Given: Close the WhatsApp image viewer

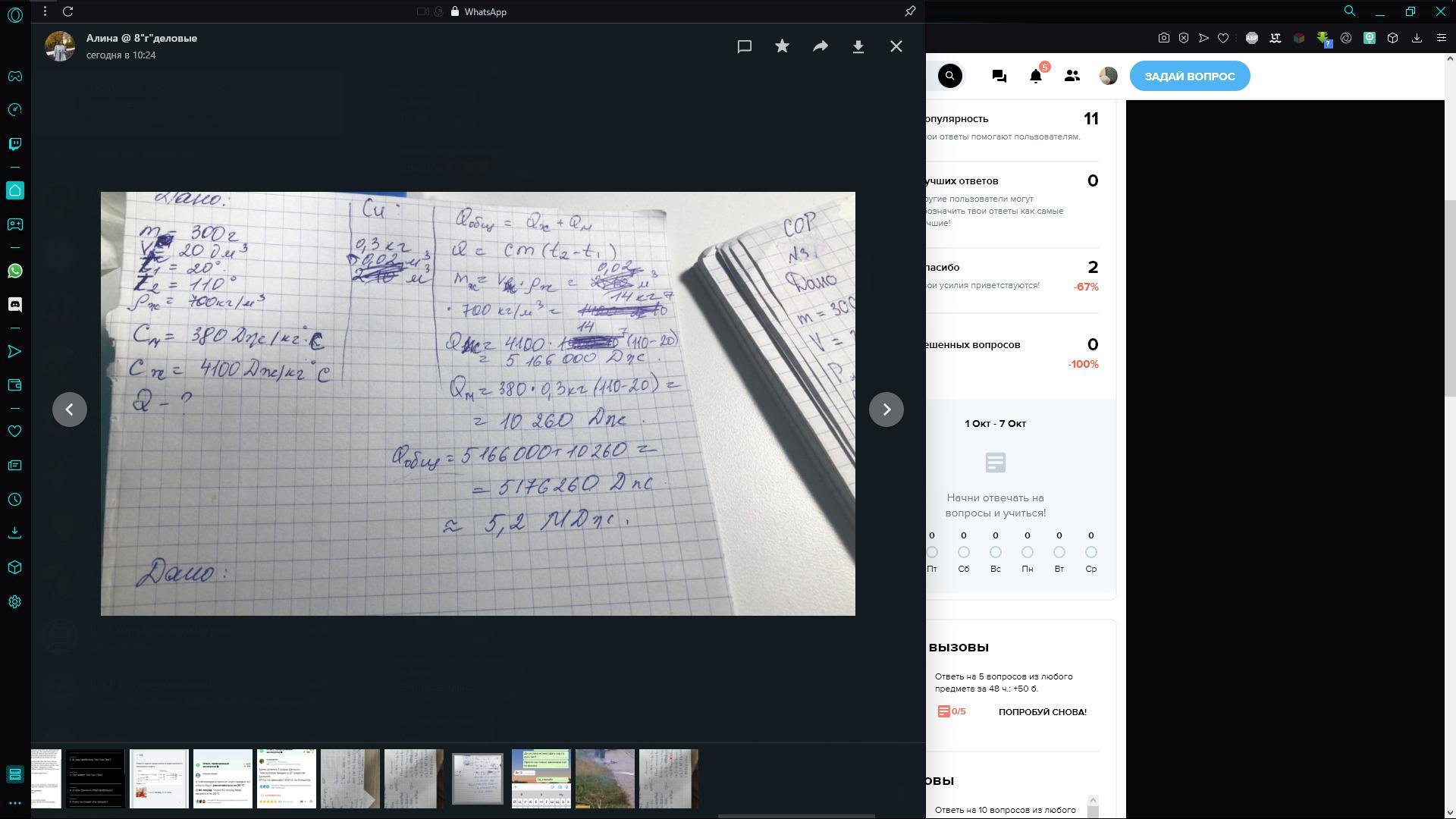Looking at the screenshot, I should [896, 46].
